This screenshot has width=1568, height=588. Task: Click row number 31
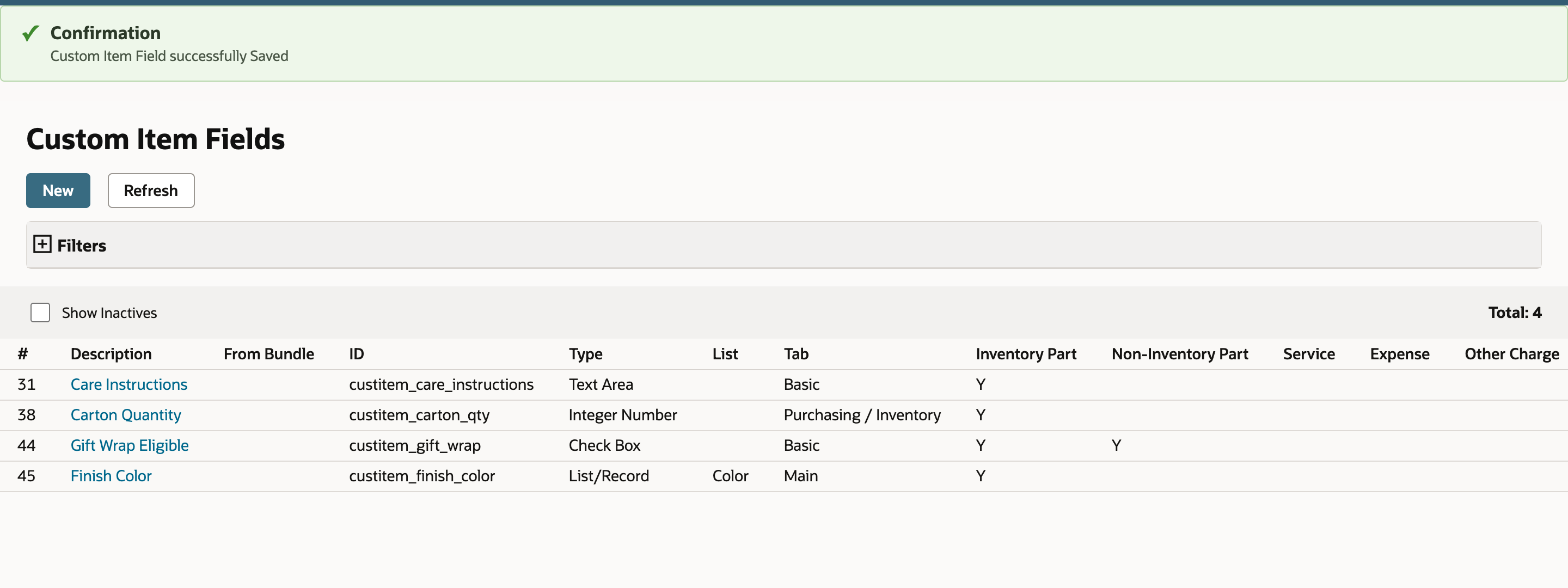pos(26,385)
